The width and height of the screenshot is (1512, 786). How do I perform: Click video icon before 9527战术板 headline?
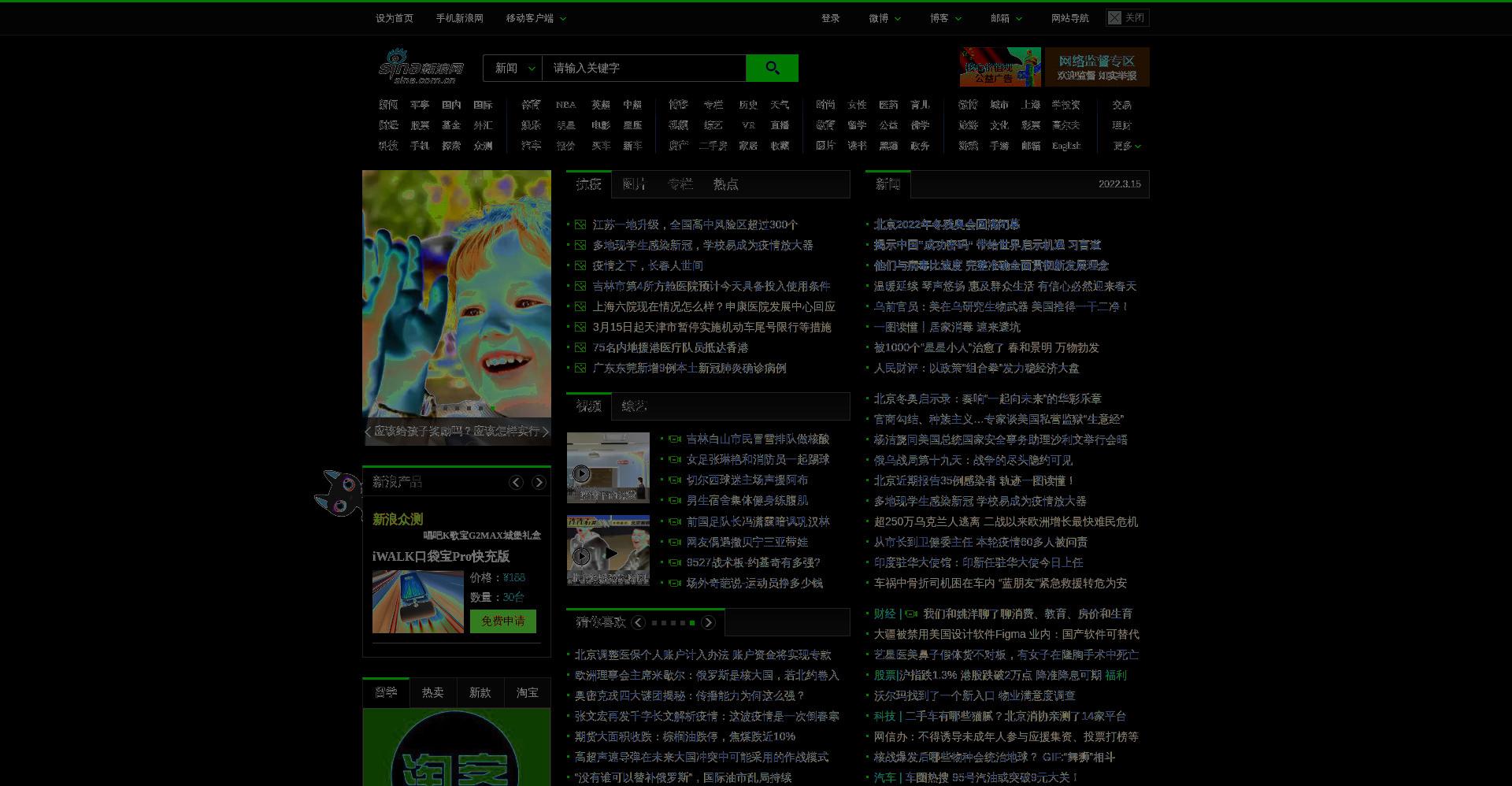(x=675, y=562)
